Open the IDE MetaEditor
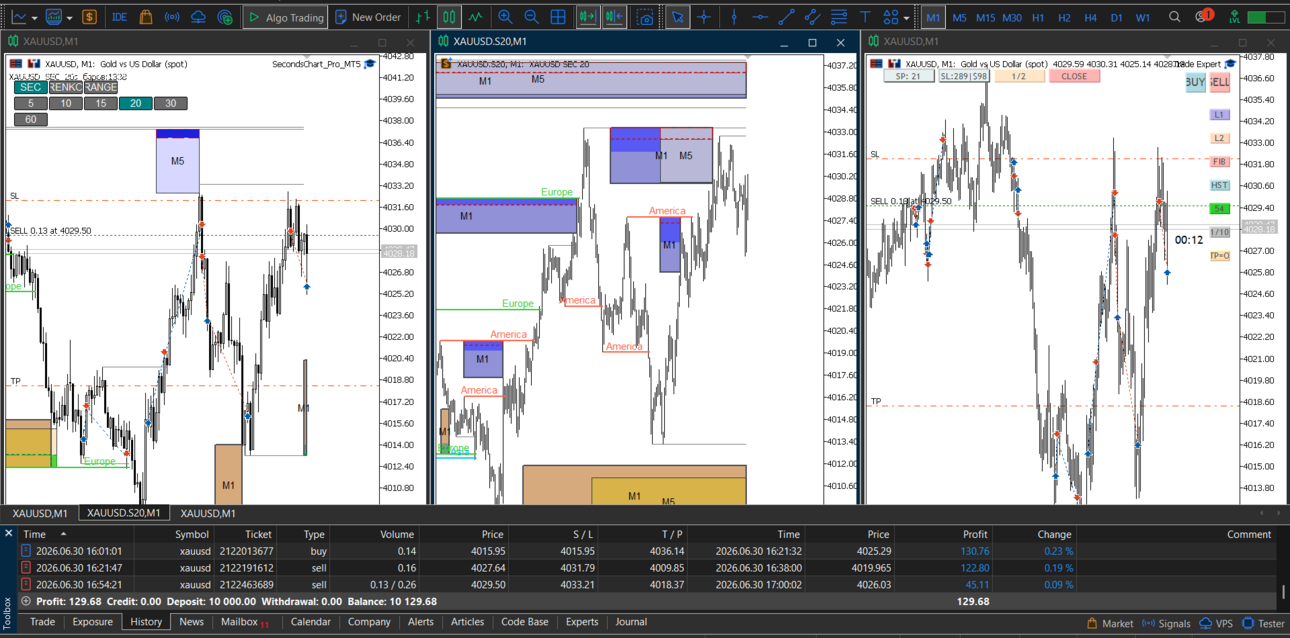 pos(119,17)
